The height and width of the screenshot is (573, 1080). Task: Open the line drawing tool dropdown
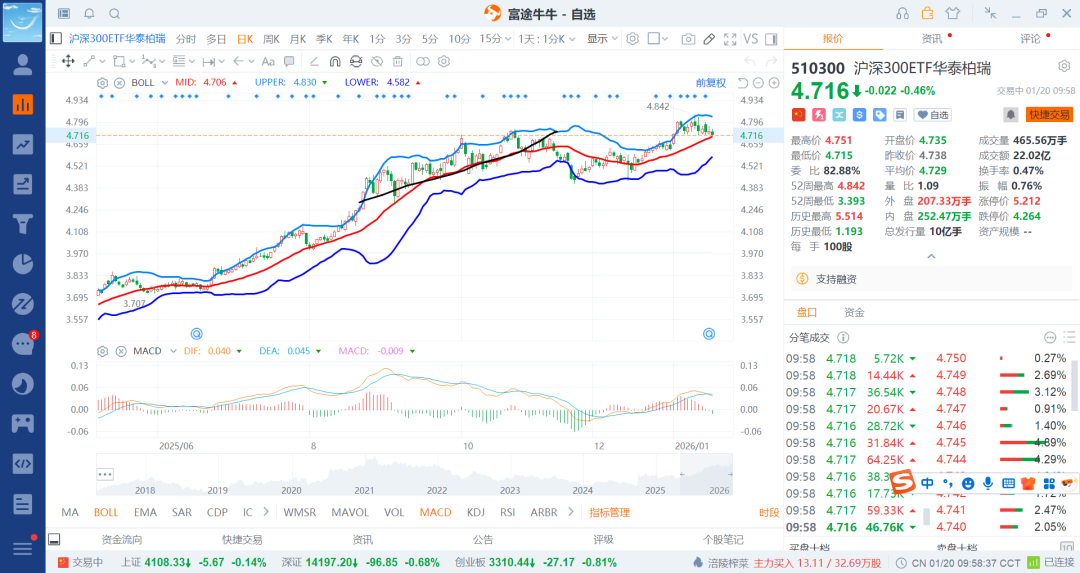click(94, 61)
